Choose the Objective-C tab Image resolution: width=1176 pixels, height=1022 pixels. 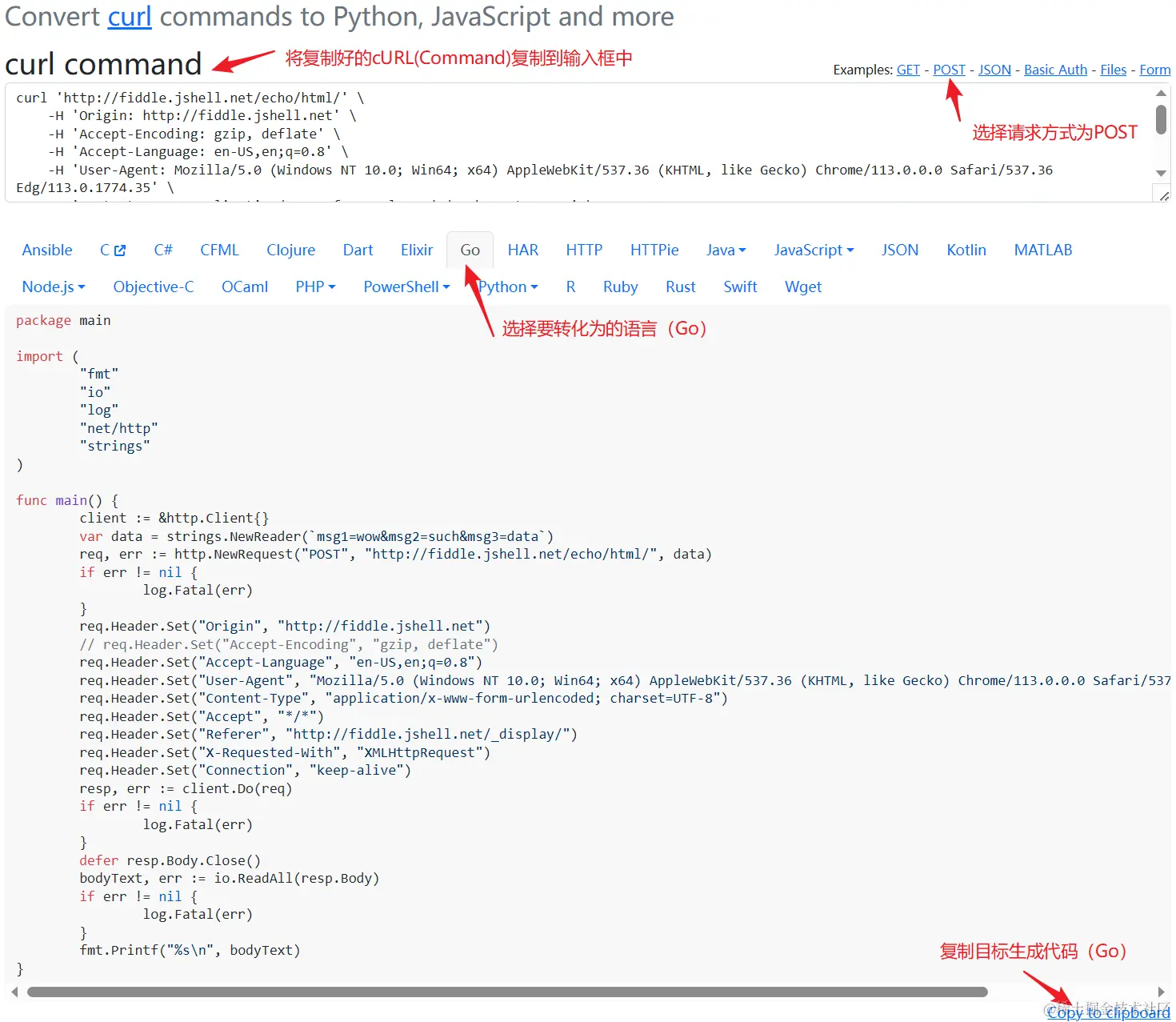[154, 287]
